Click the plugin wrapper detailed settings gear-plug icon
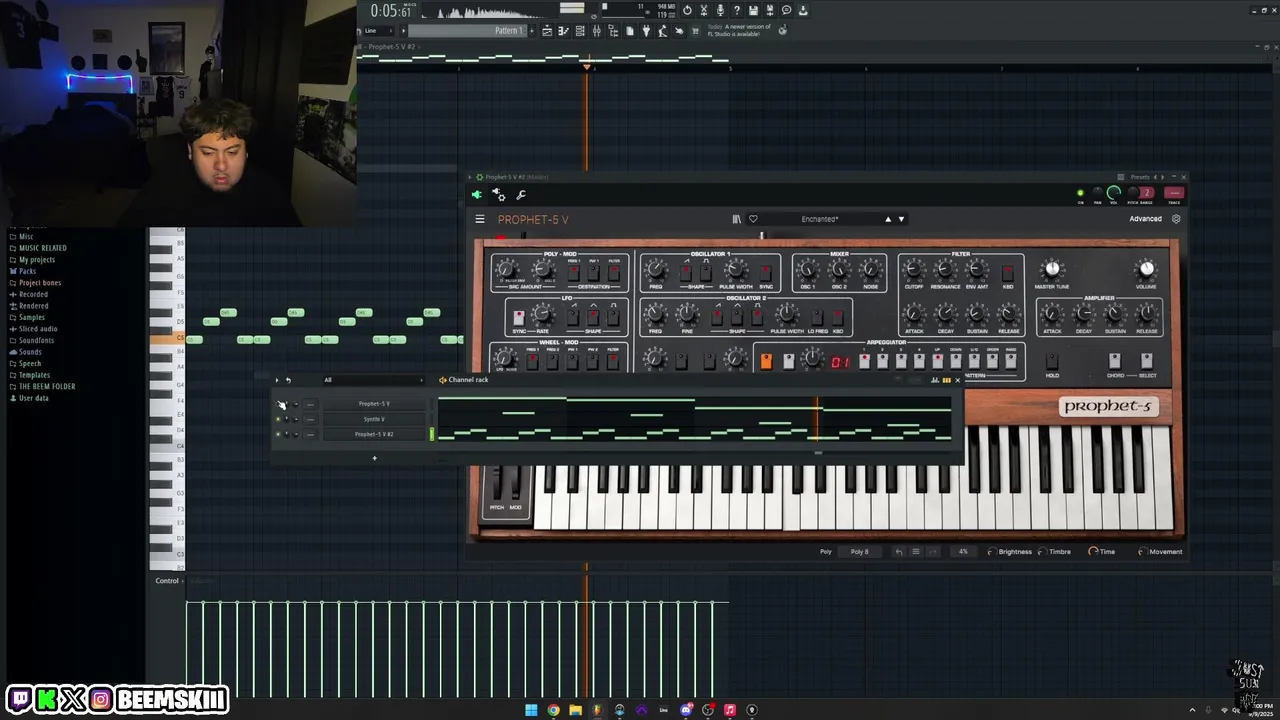The image size is (1280, 720). point(499,195)
